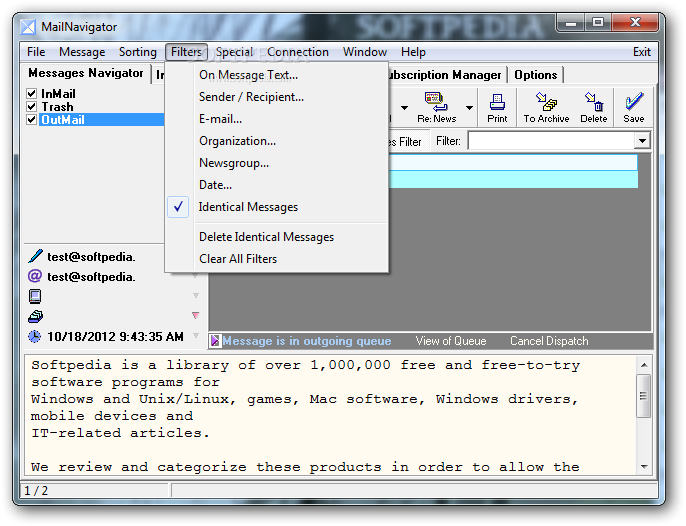686x526 pixels.
Task: Choose Sender / Recipient... filter
Action: point(276,97)
